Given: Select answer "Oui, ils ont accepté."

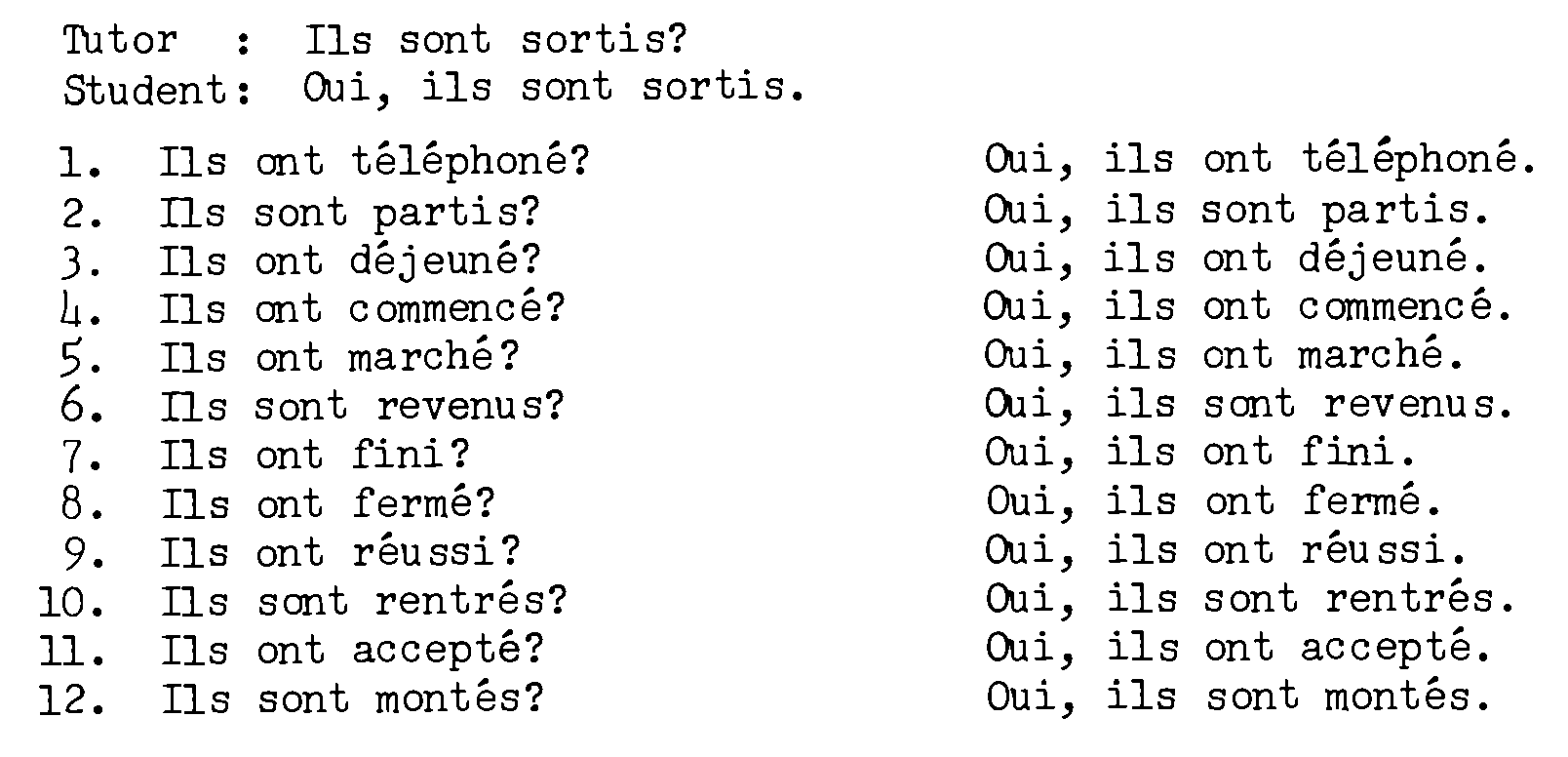Looking at the screenshot, I should pyautogui.click(x=1238, y=649).
